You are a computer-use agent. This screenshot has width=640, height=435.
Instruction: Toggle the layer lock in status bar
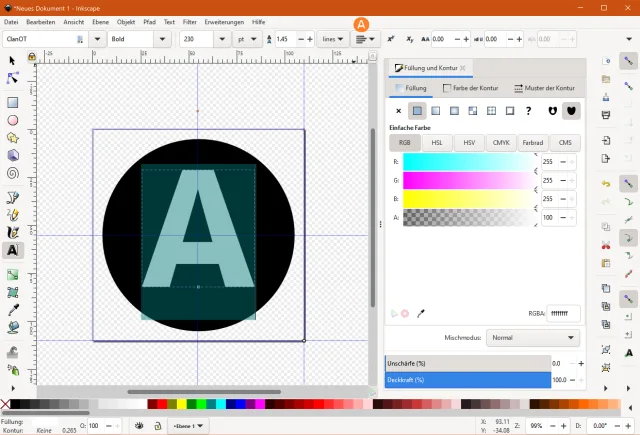[x=159, y=426]
